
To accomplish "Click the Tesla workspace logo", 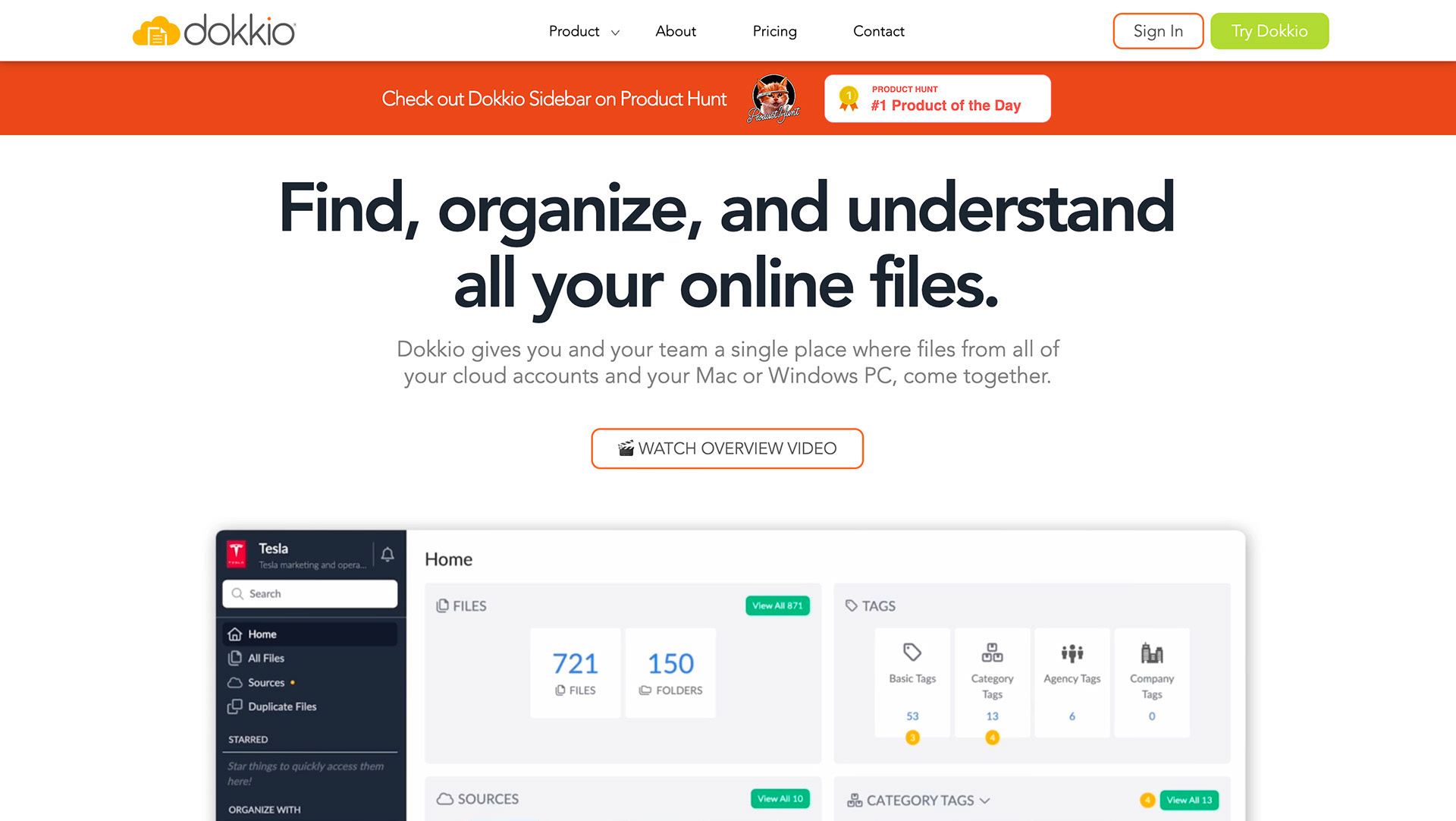I will (237, 554).
